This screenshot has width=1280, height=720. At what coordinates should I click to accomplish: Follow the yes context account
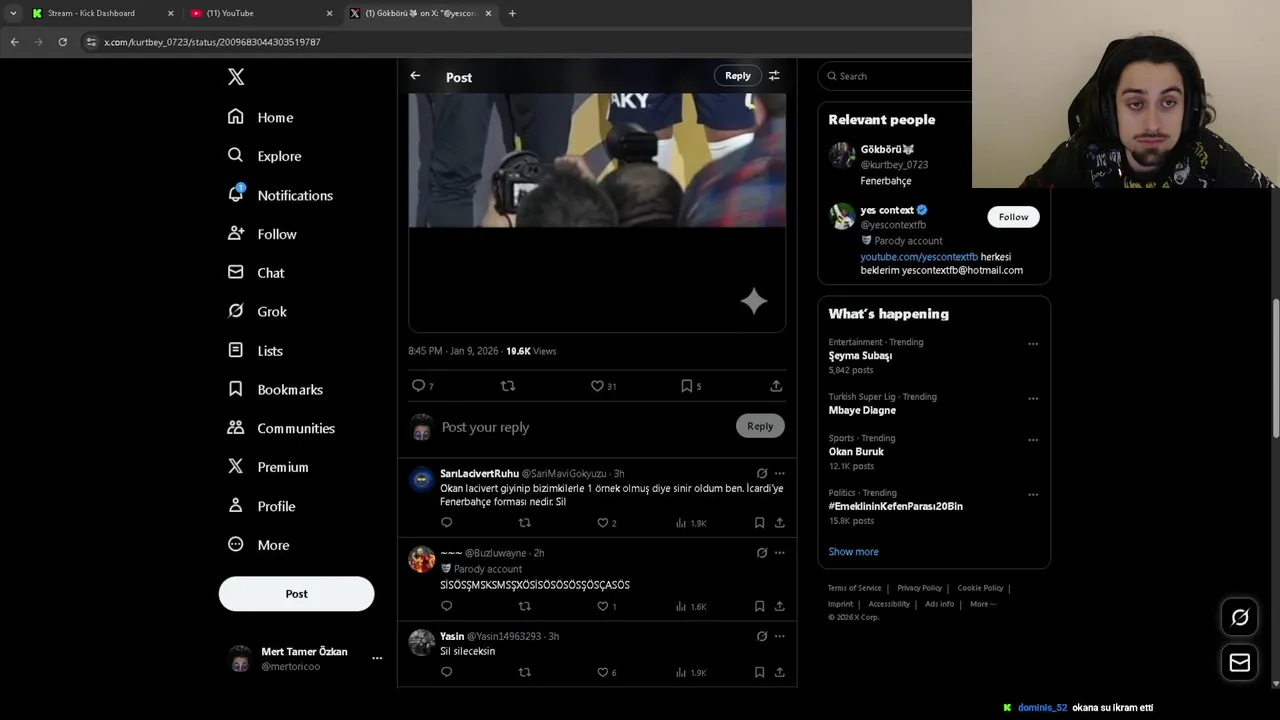[1013, 217]
